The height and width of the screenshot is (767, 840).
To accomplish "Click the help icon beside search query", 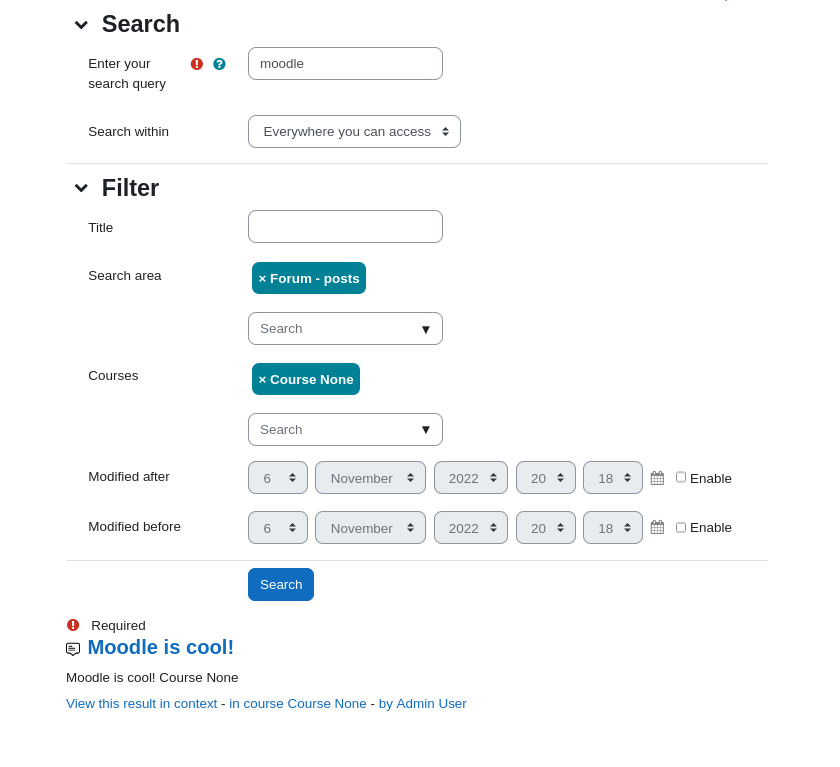I will [219, 64].
